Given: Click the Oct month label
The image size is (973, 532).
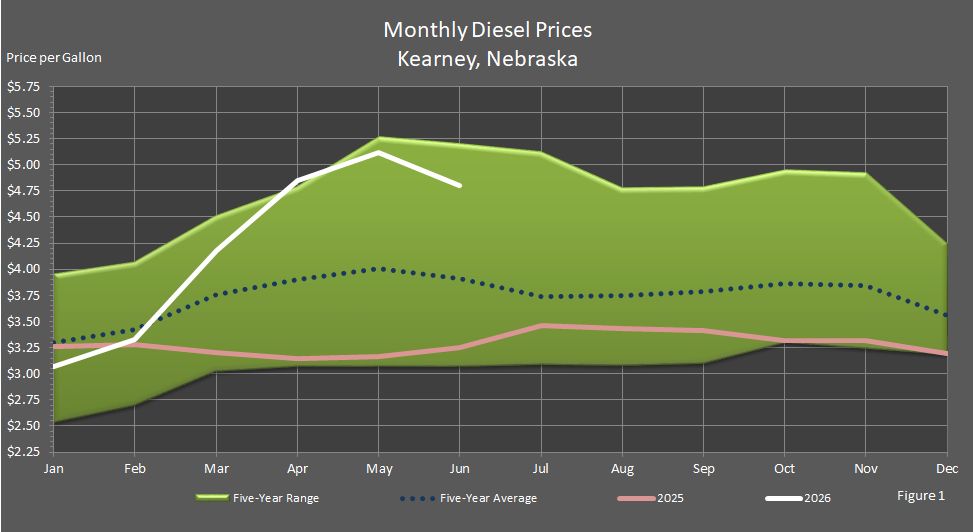Looking at the screenshot, I should click(x=784, y=469).
